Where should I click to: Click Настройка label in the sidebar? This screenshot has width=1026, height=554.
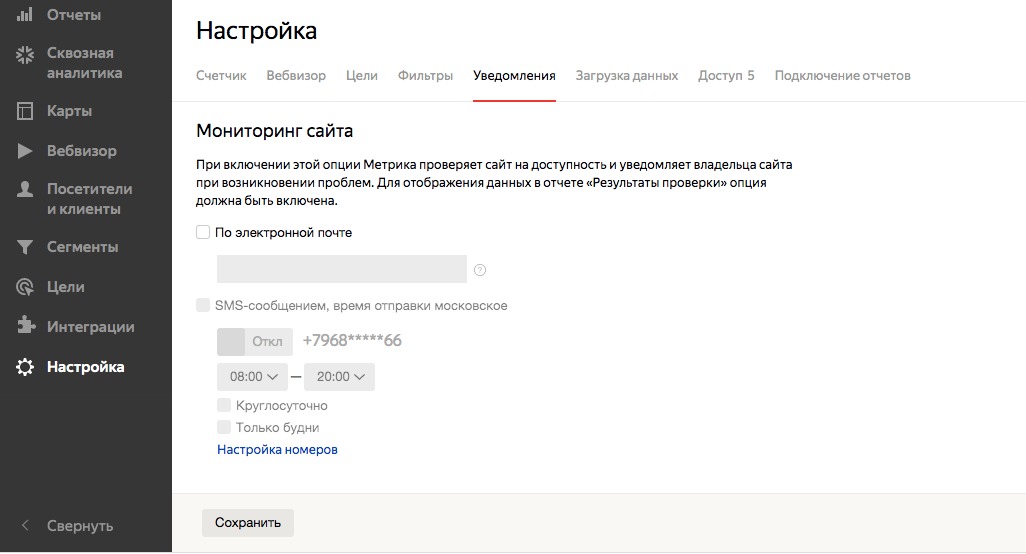86,367
